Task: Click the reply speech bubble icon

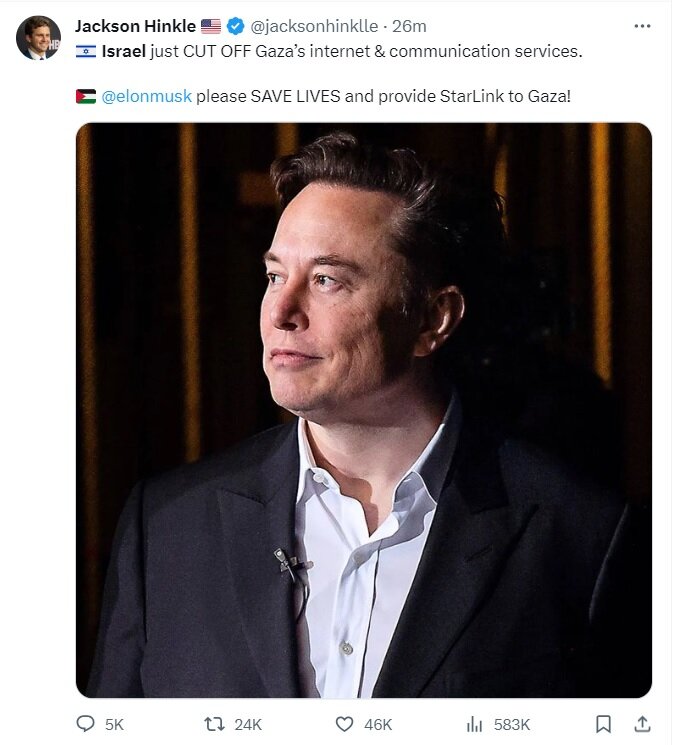Action: [x=86, y=723]
